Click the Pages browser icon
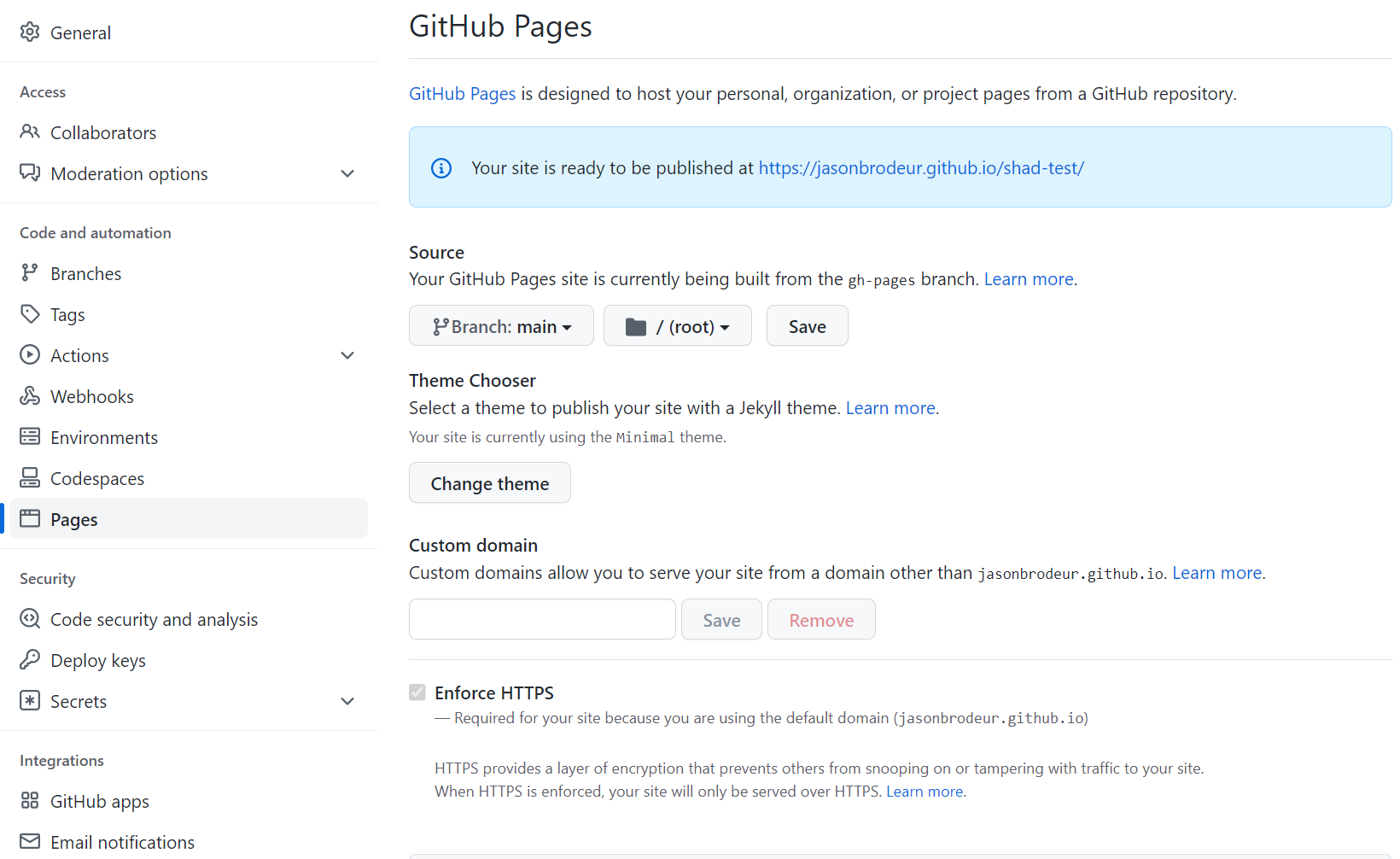 [30, 519]
